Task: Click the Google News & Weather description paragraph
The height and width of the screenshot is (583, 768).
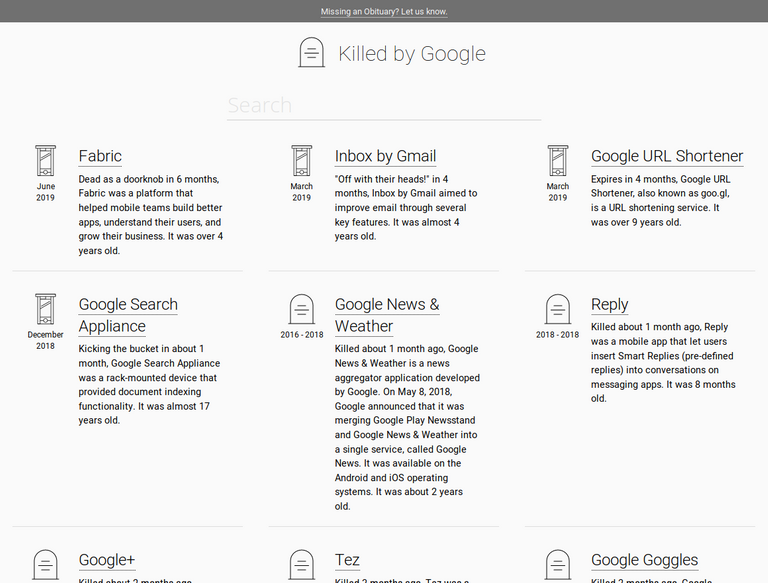Action: (x=408, y=427)
